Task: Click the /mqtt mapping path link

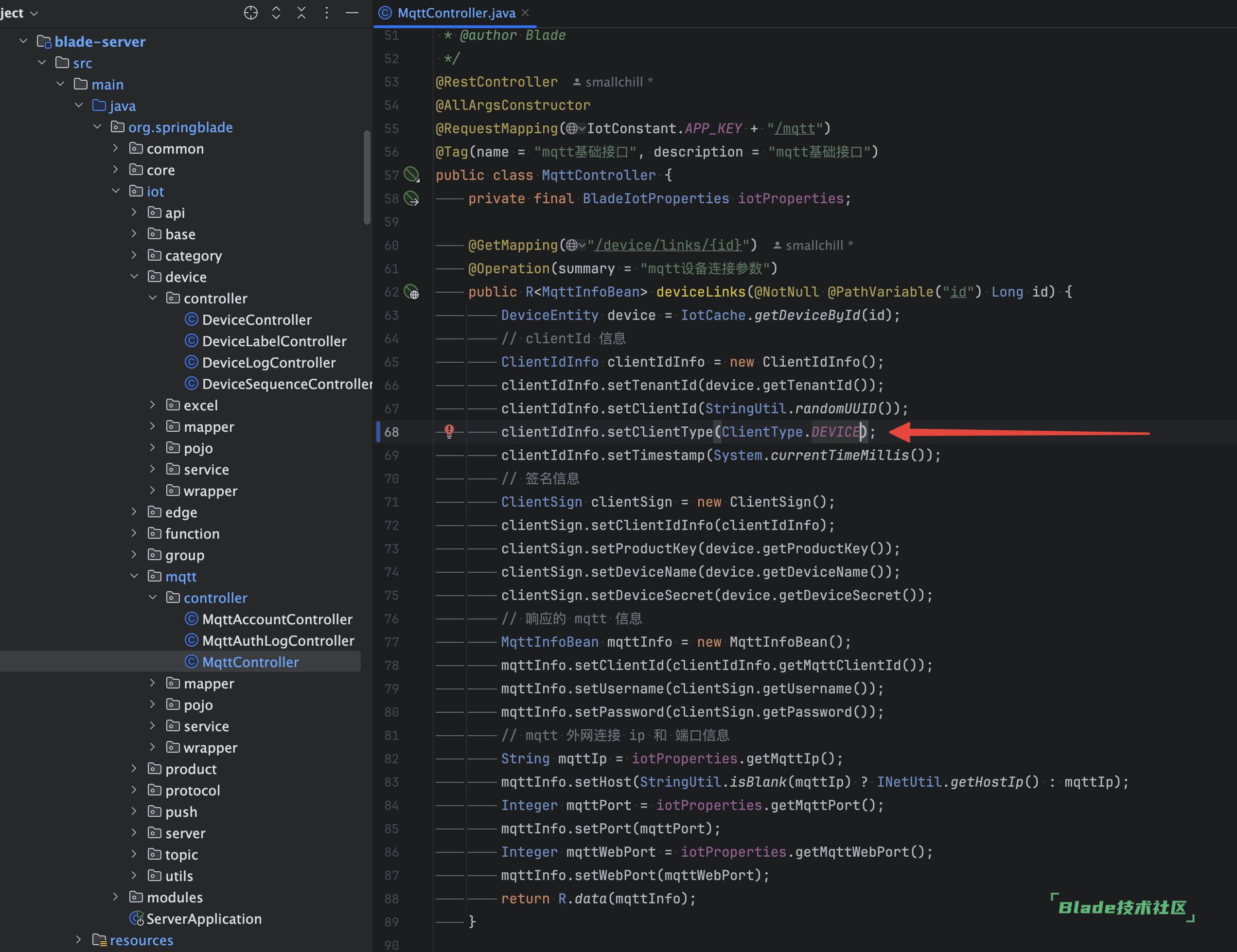Action: click(795, 128)
